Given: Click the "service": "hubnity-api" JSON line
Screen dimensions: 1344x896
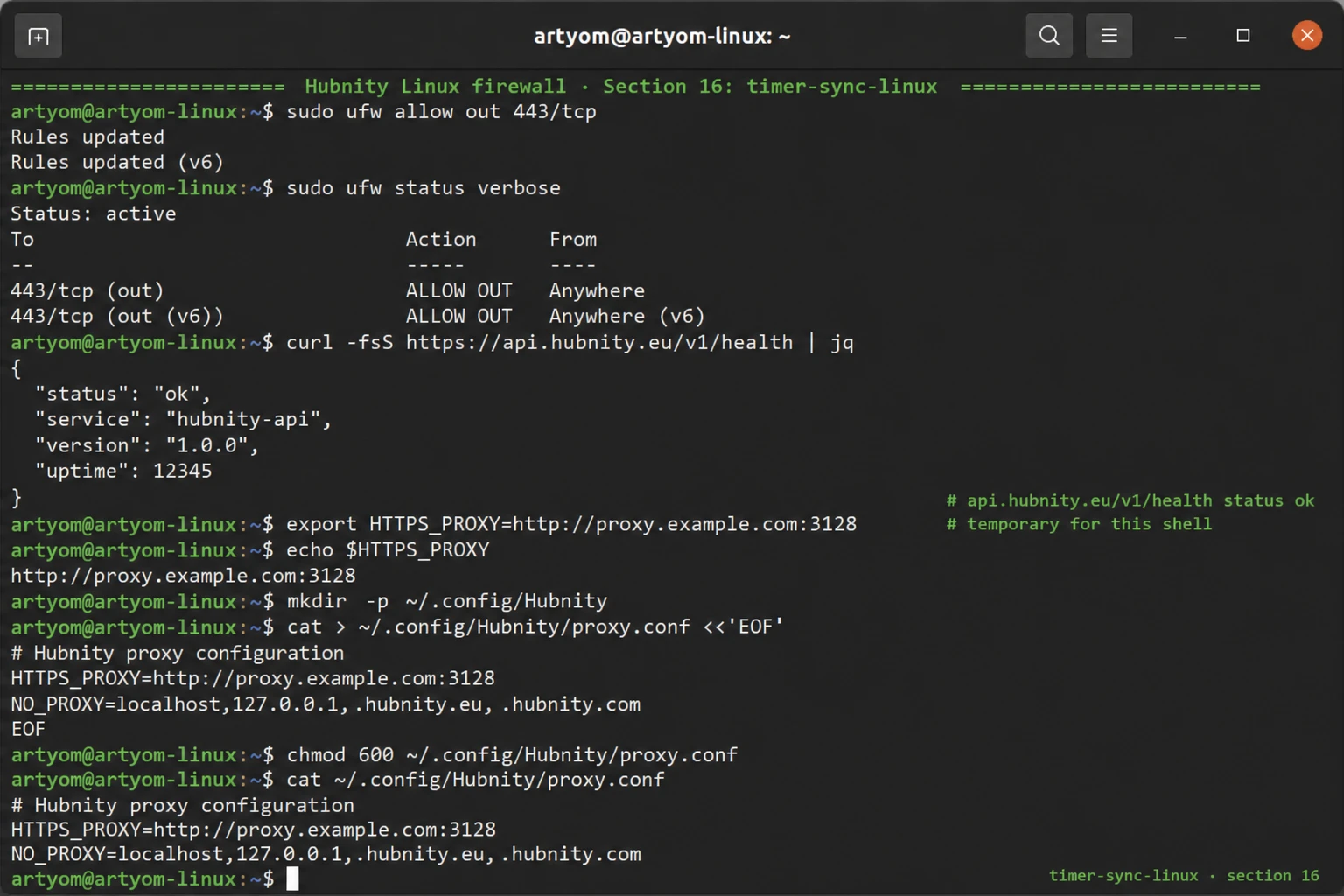Looking at the screenshot, I should (x=183, y=419).
